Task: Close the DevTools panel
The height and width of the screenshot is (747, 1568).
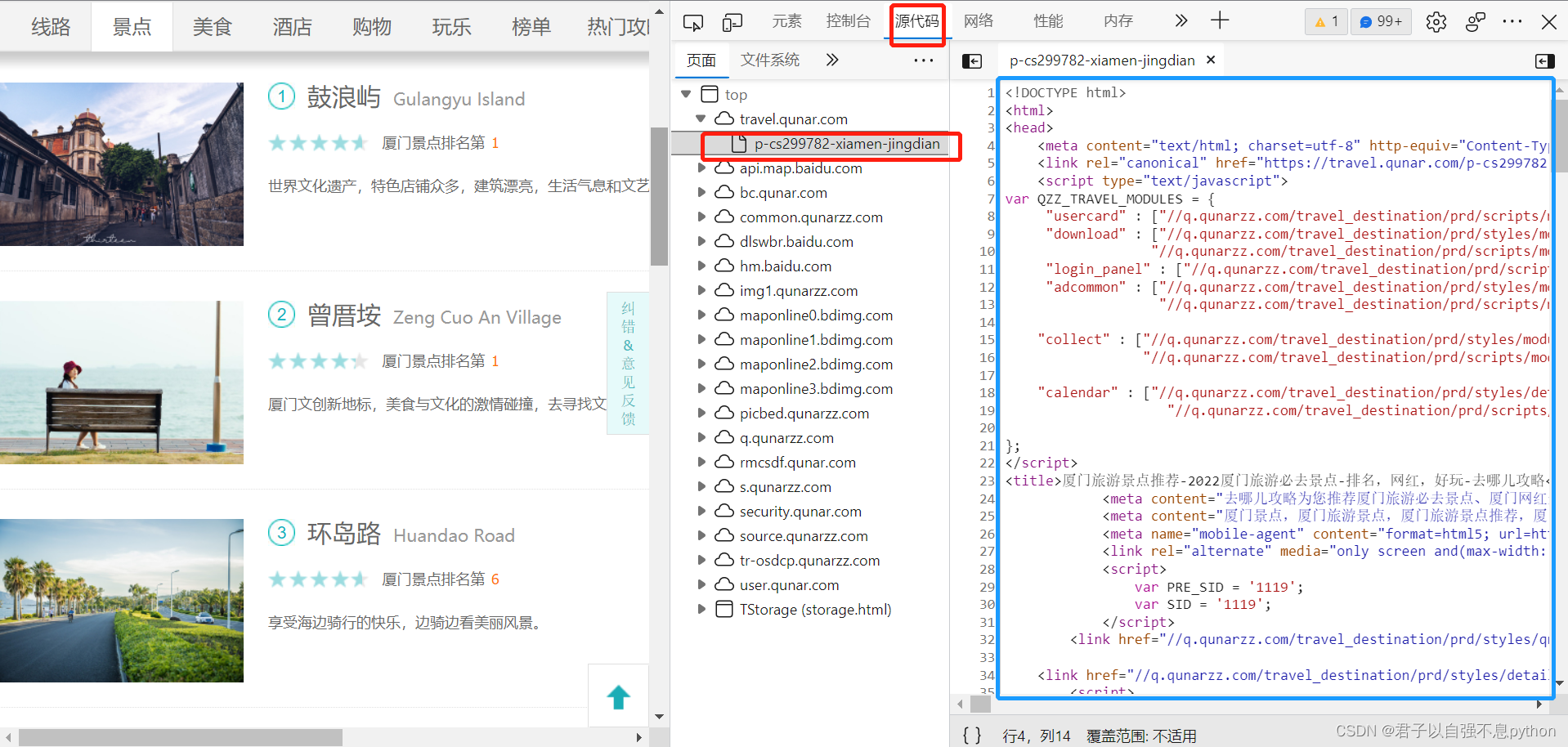Action: coord(1548,22)
